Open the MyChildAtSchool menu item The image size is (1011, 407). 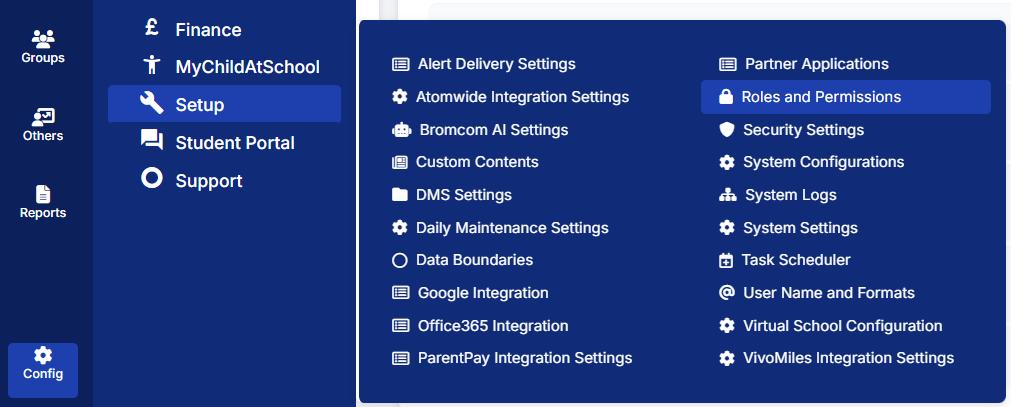[x=247, y=67]
